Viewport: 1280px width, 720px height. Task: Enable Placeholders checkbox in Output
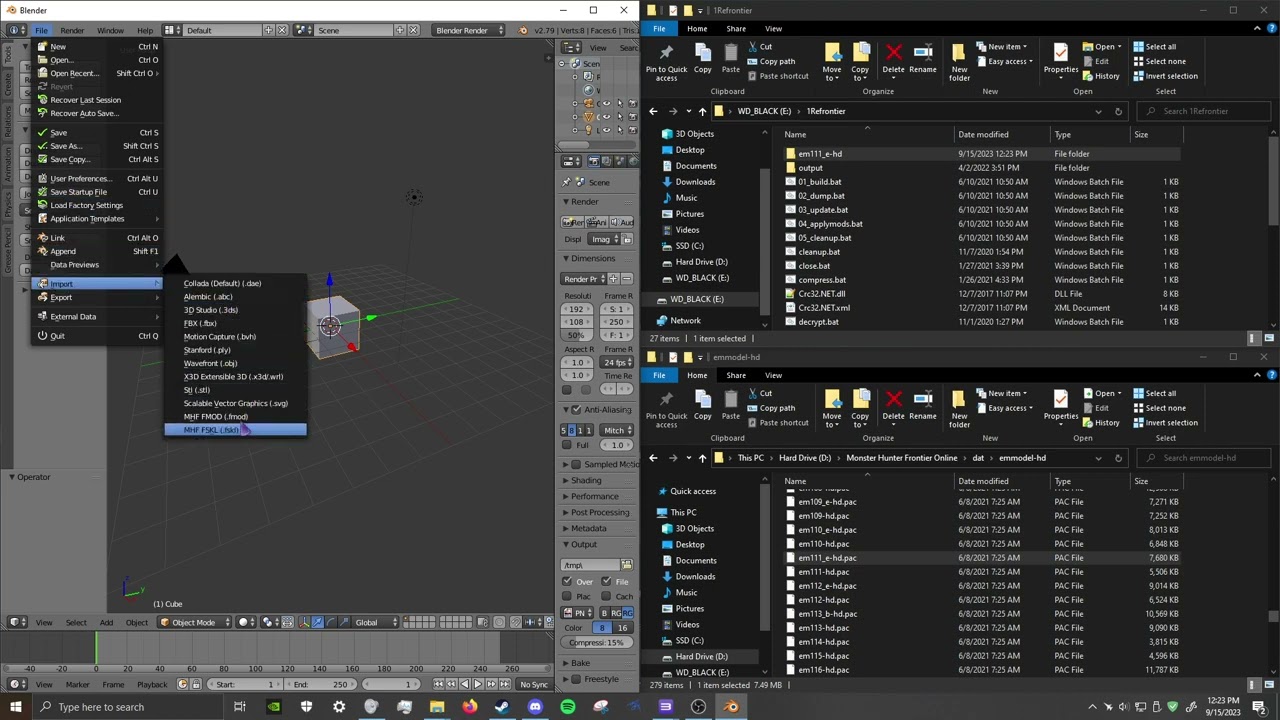click(567, 597)
